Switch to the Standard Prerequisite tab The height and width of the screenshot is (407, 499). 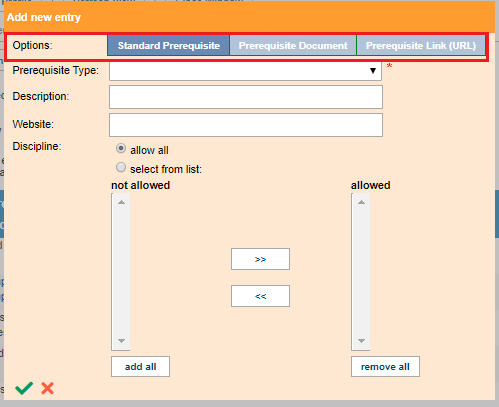point(169,45)
